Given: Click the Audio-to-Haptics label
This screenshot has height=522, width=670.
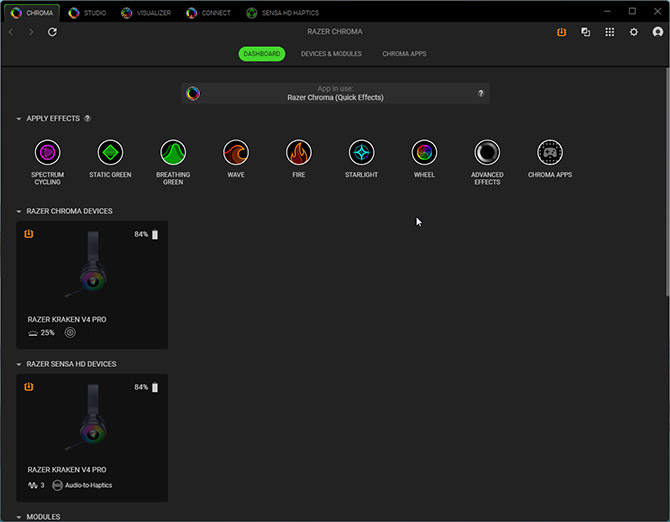Looking at the screenshot, I should coord(88,485).
